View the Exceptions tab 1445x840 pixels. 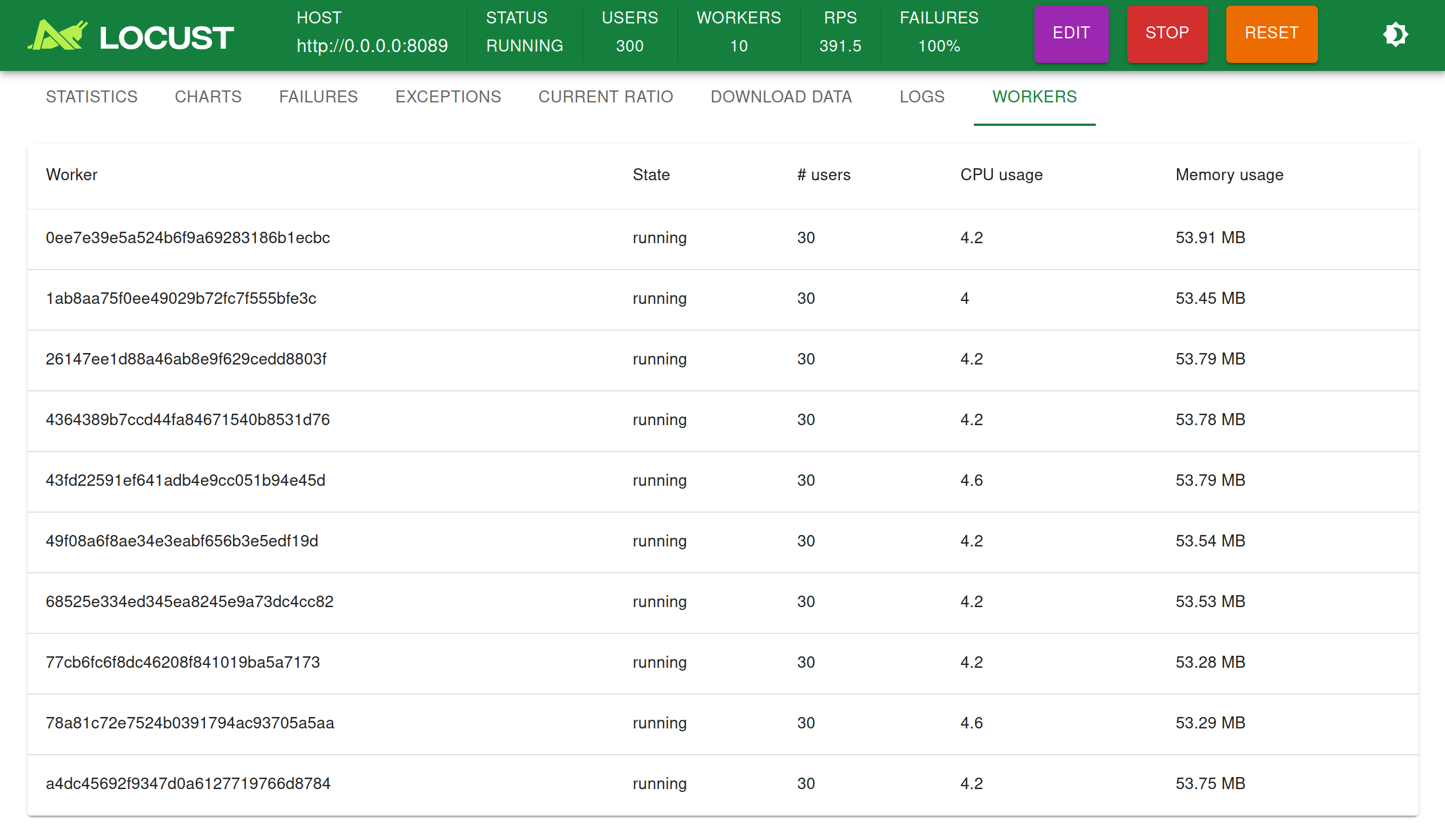pos(448,96)
